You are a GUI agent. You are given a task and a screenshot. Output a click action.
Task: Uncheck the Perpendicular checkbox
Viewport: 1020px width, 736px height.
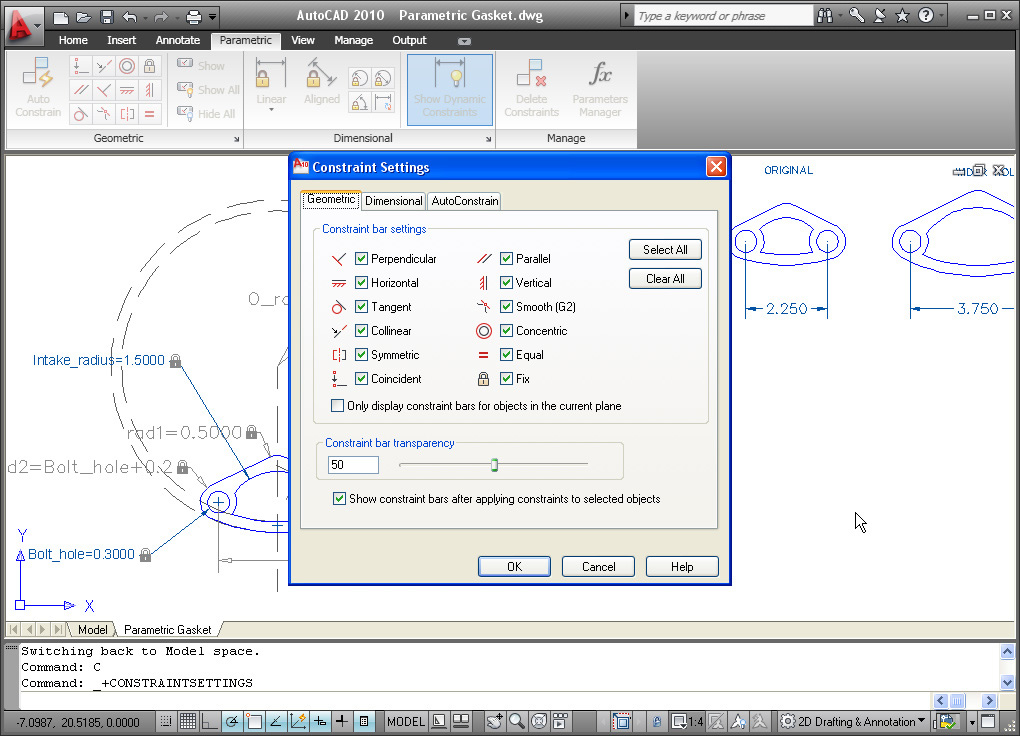coord(362,258)
